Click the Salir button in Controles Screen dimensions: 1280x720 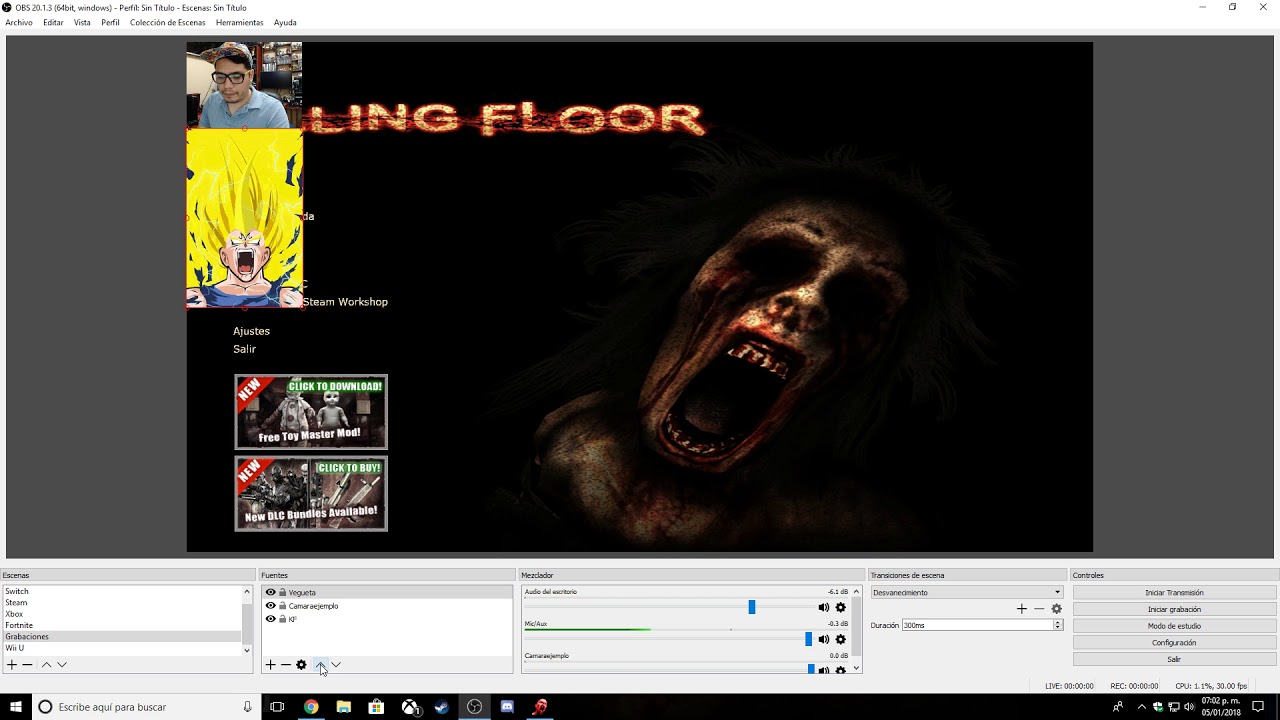(x=1174, y=660)
